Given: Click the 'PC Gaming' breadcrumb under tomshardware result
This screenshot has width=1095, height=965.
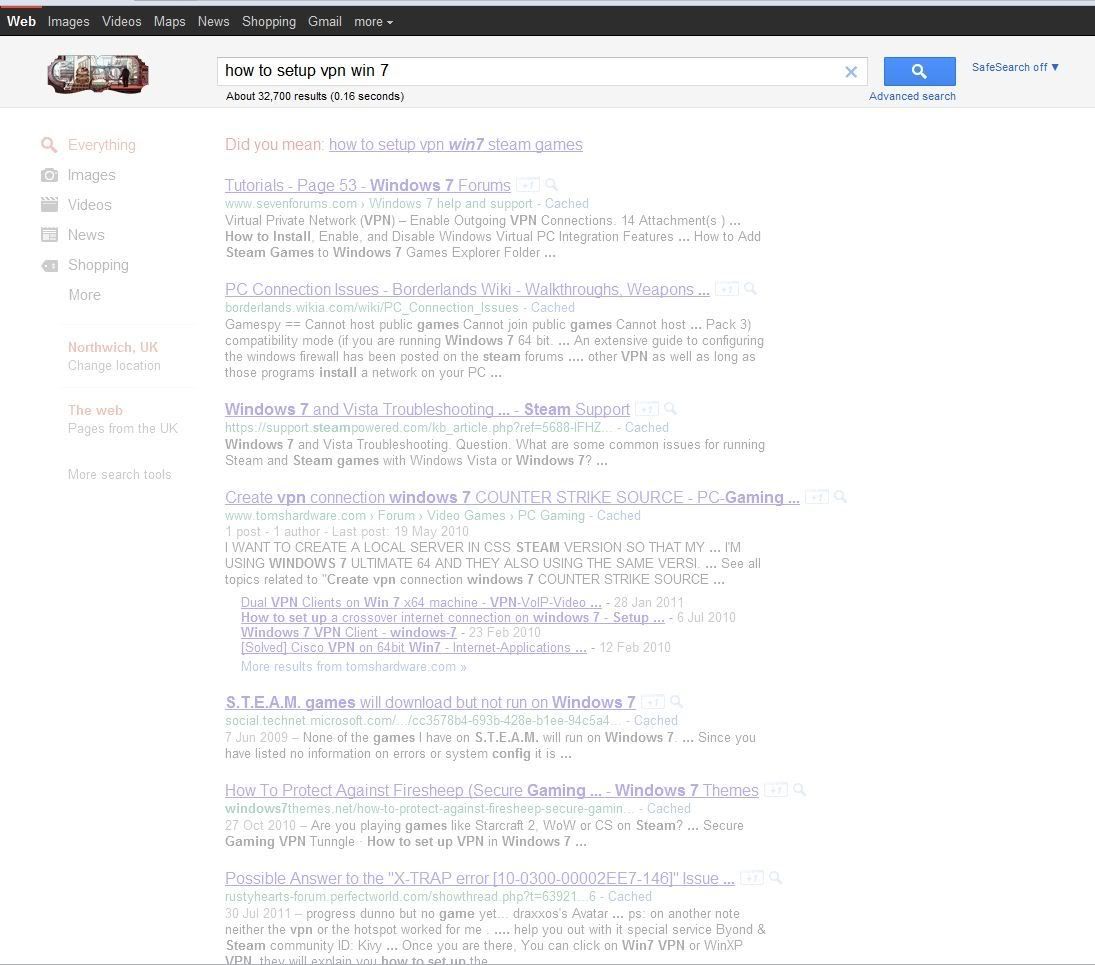Looking at the screenshot, I should (551, 515).
